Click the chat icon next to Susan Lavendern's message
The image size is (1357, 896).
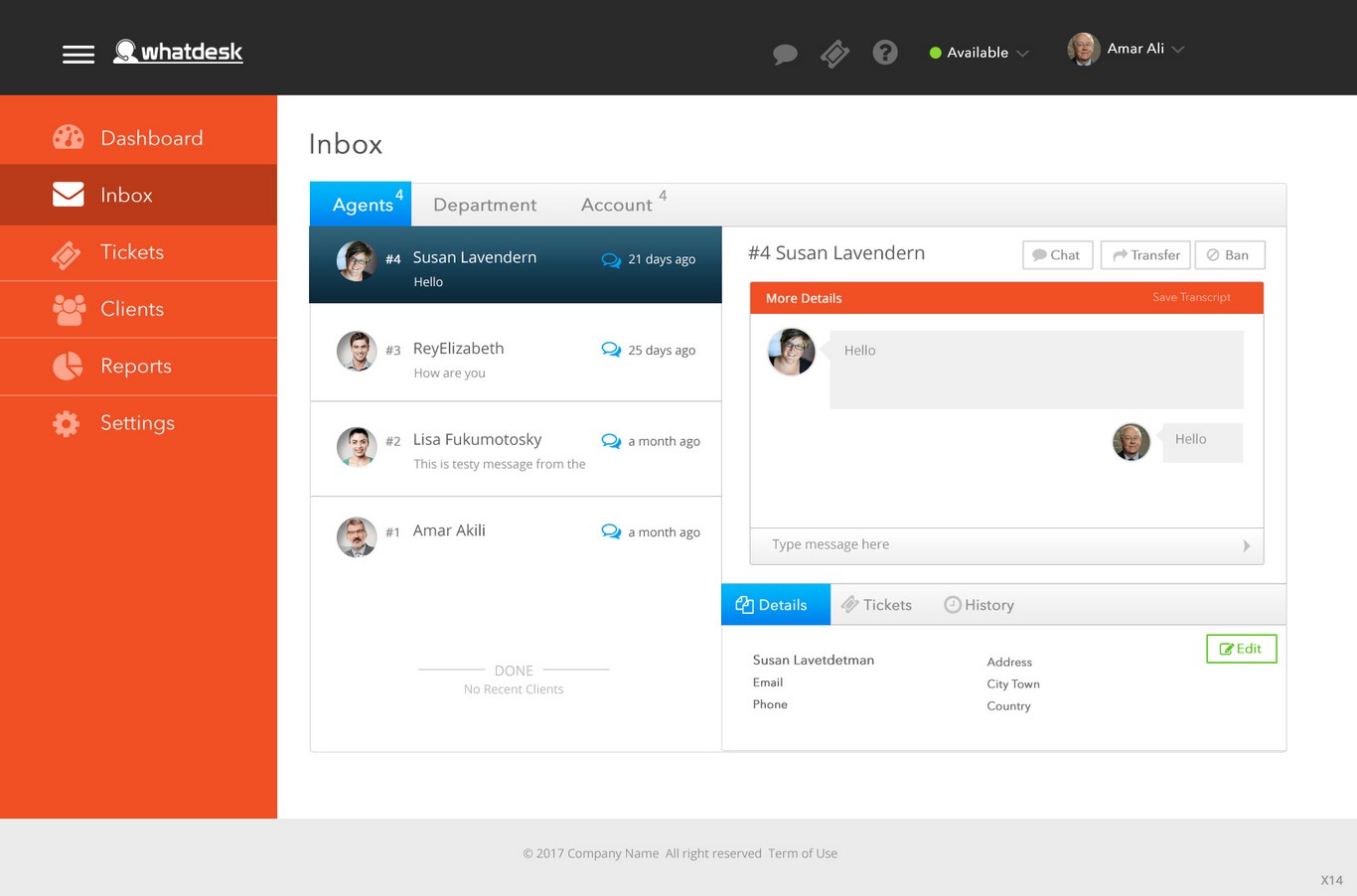(x=611, y=258)
